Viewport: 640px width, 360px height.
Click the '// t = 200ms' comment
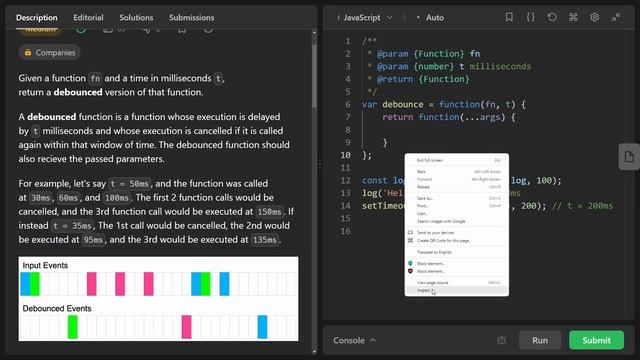coord(582,206)
